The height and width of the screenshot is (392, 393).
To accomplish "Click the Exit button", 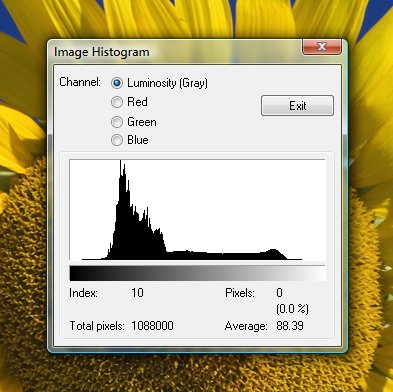I will (297, 106).
